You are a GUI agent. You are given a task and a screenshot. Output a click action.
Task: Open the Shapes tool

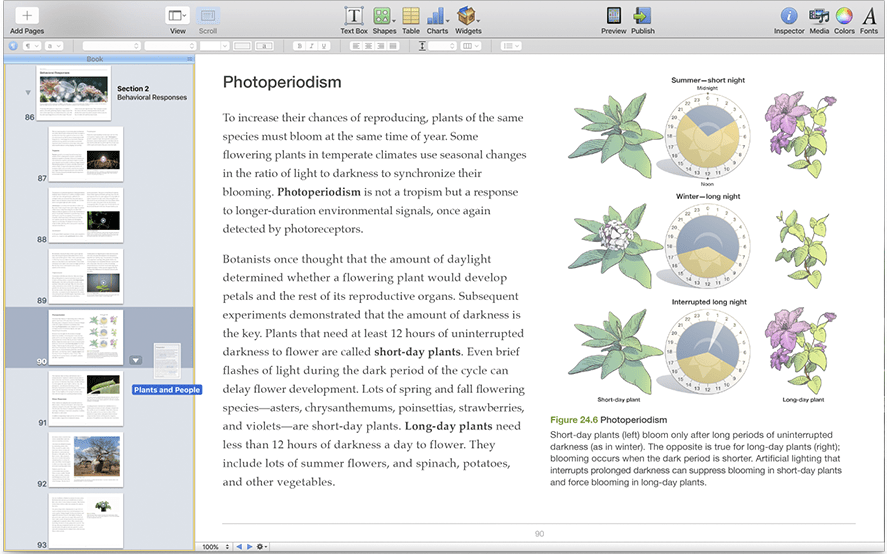tap(383, 17)
